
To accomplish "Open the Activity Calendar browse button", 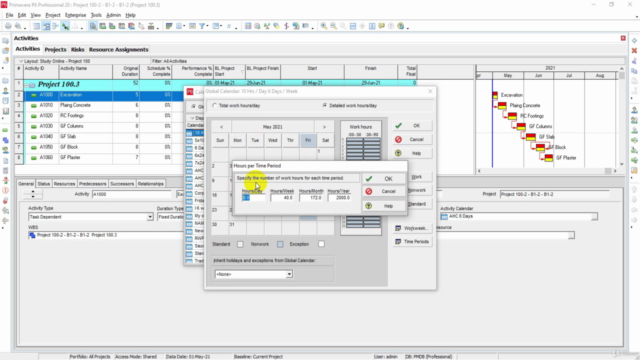I will tap(594, 216).
